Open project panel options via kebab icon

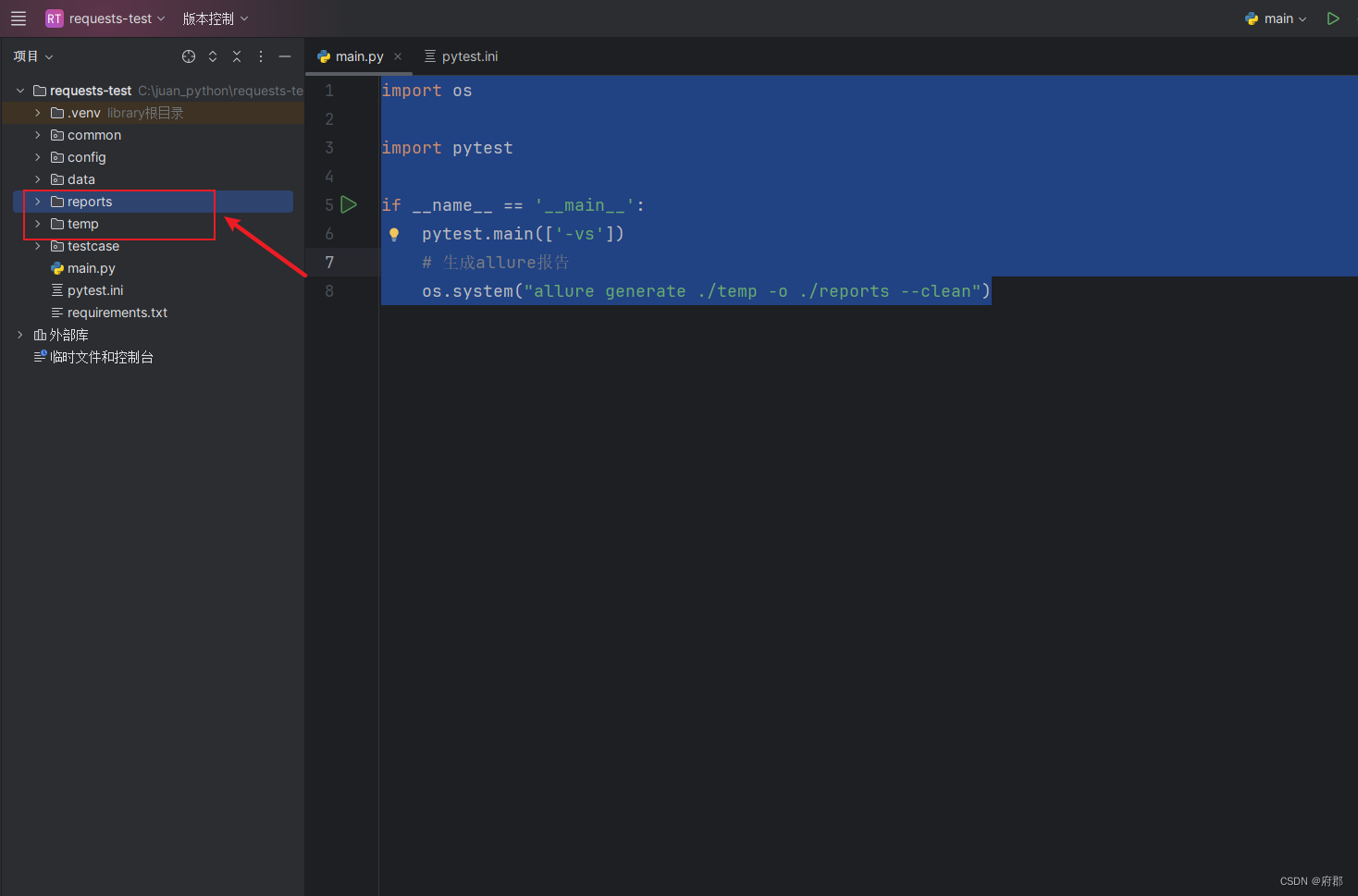tap(260, 56)
